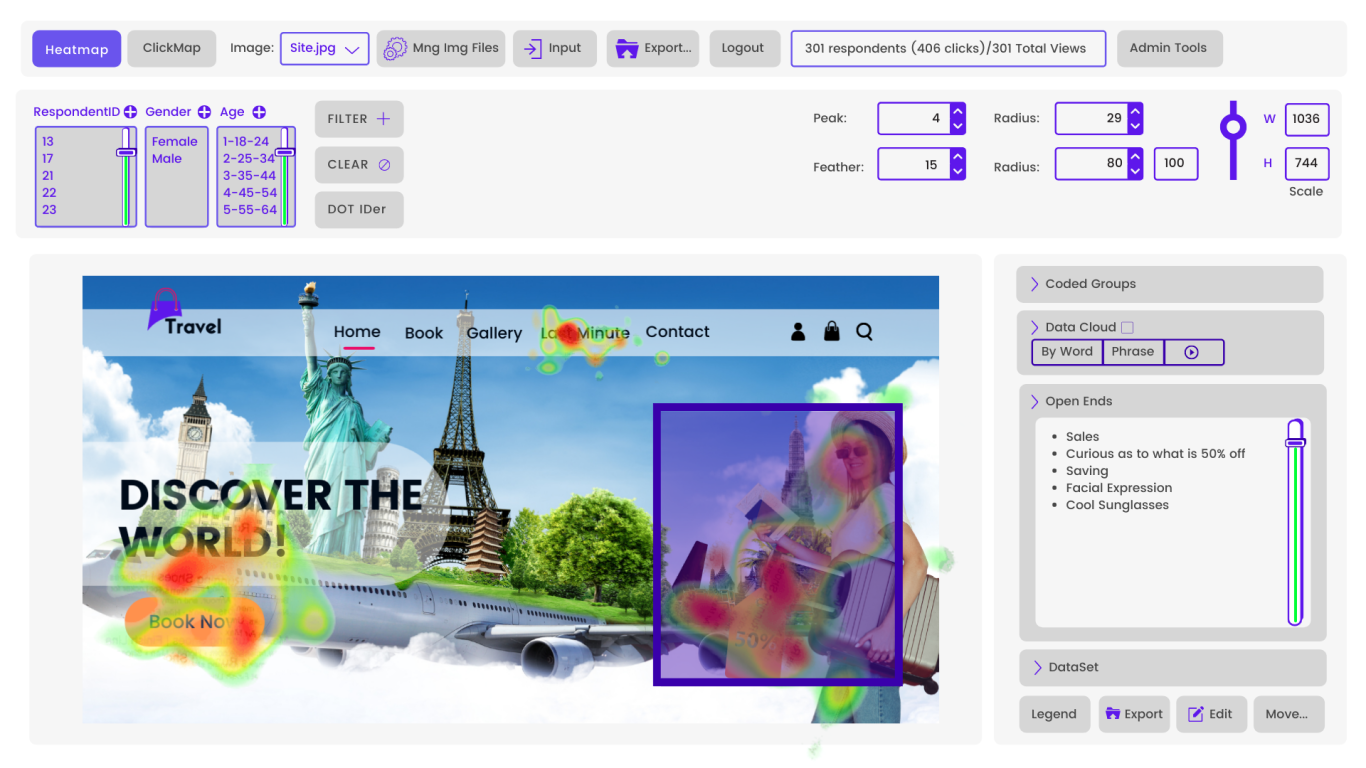Screen dimensions: 1366x768
Task: Click the plus icon beside Age
Action: (259, 113)
